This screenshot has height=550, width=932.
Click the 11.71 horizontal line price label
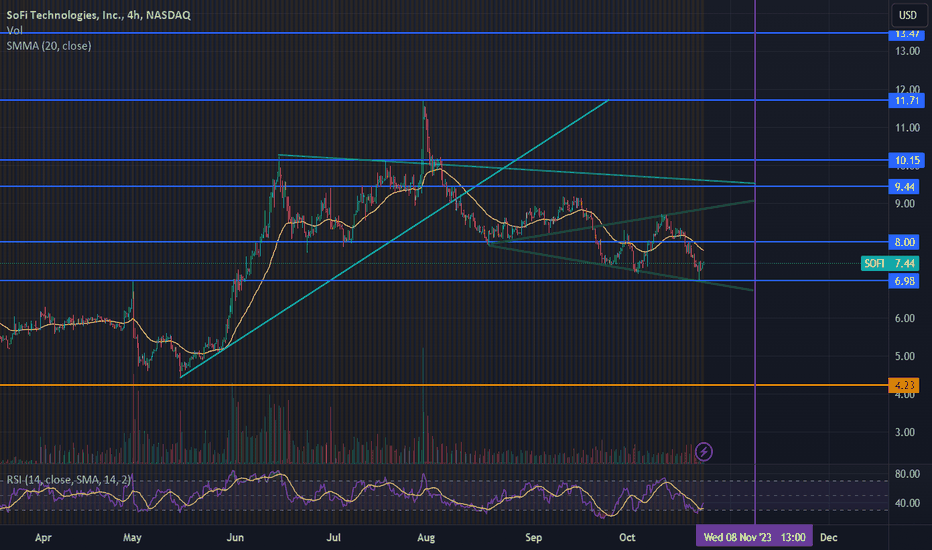pyautogui.click(x=907, y=100)
